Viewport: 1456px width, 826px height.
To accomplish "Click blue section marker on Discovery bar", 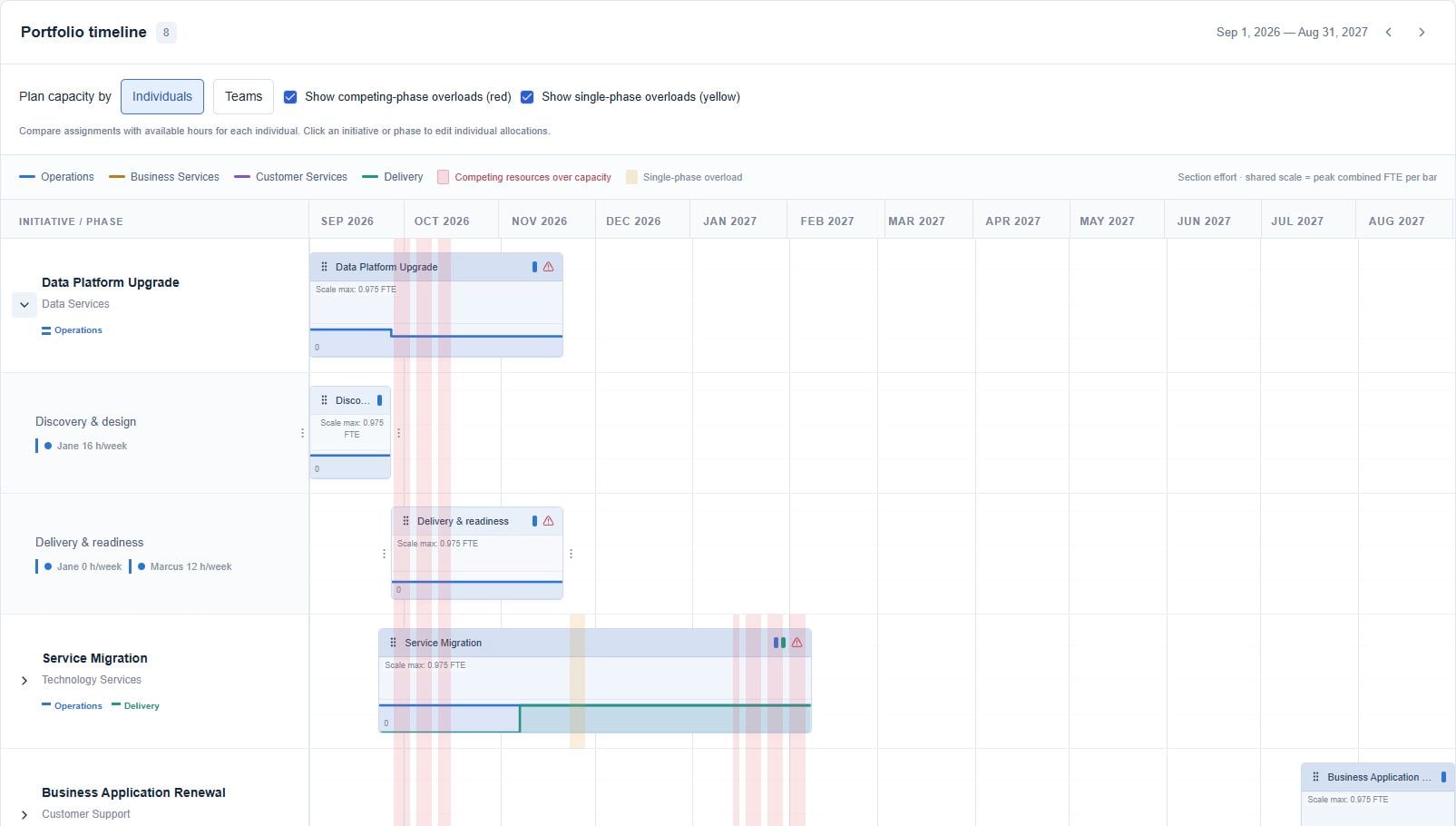I will [379, 400].
